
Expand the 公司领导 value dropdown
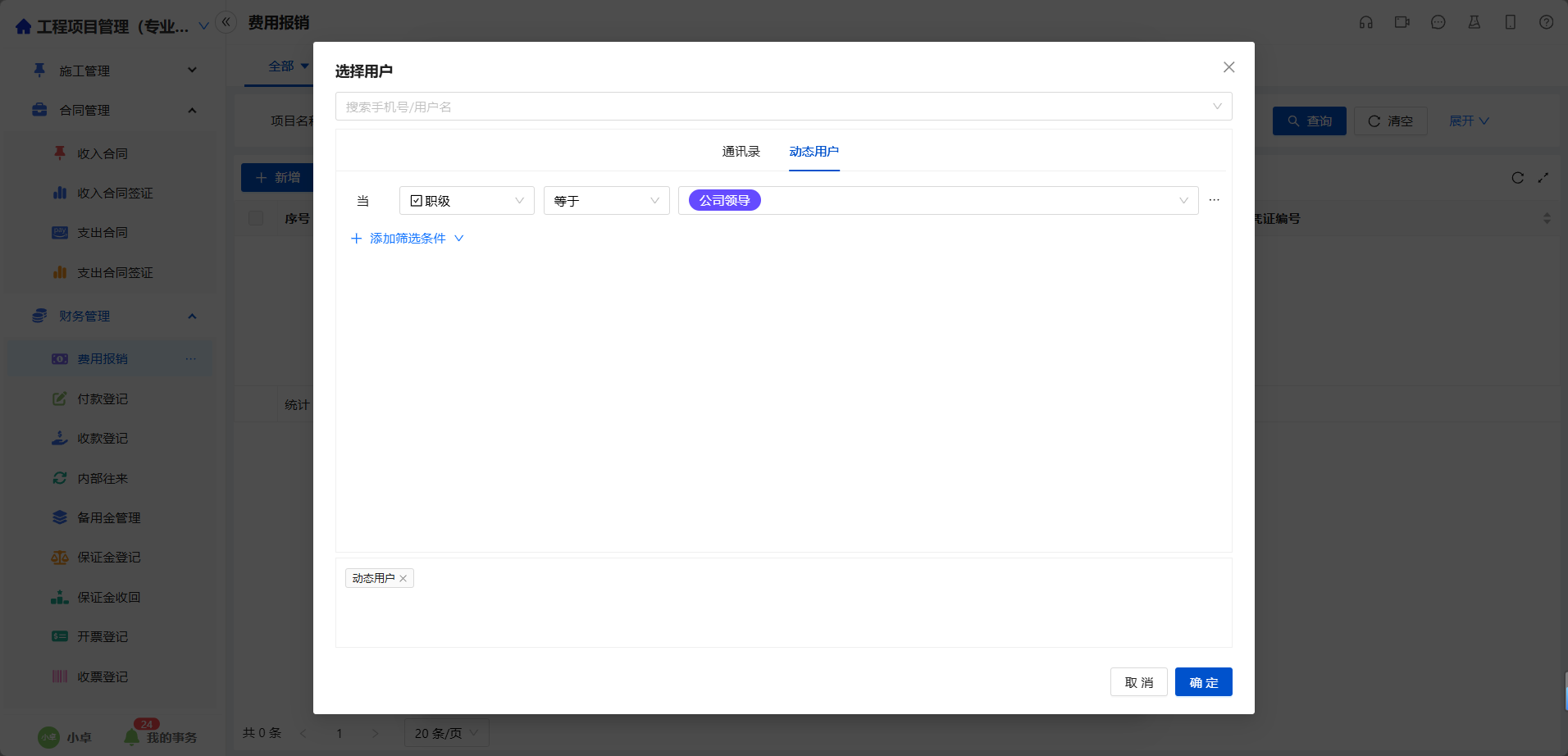click(x=1183, y=201)
